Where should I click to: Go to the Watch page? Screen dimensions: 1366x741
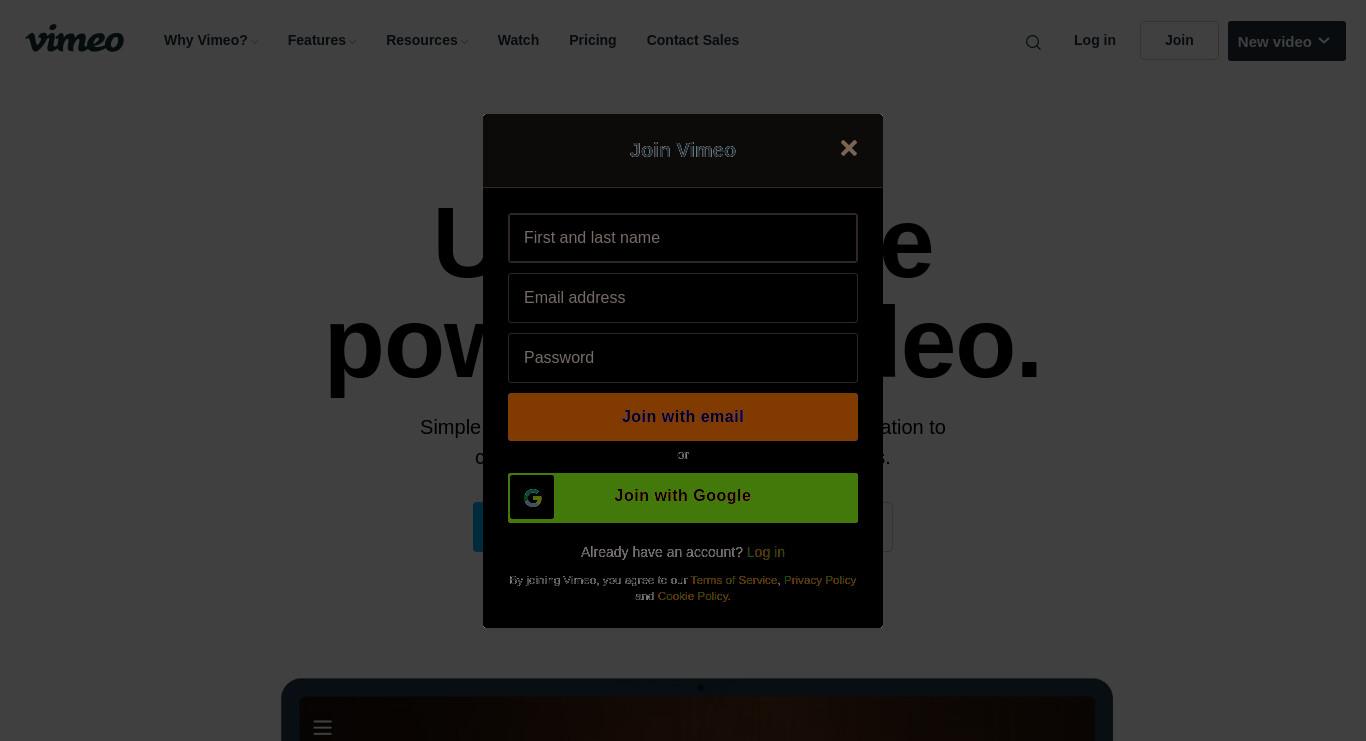tap(518, 40)
